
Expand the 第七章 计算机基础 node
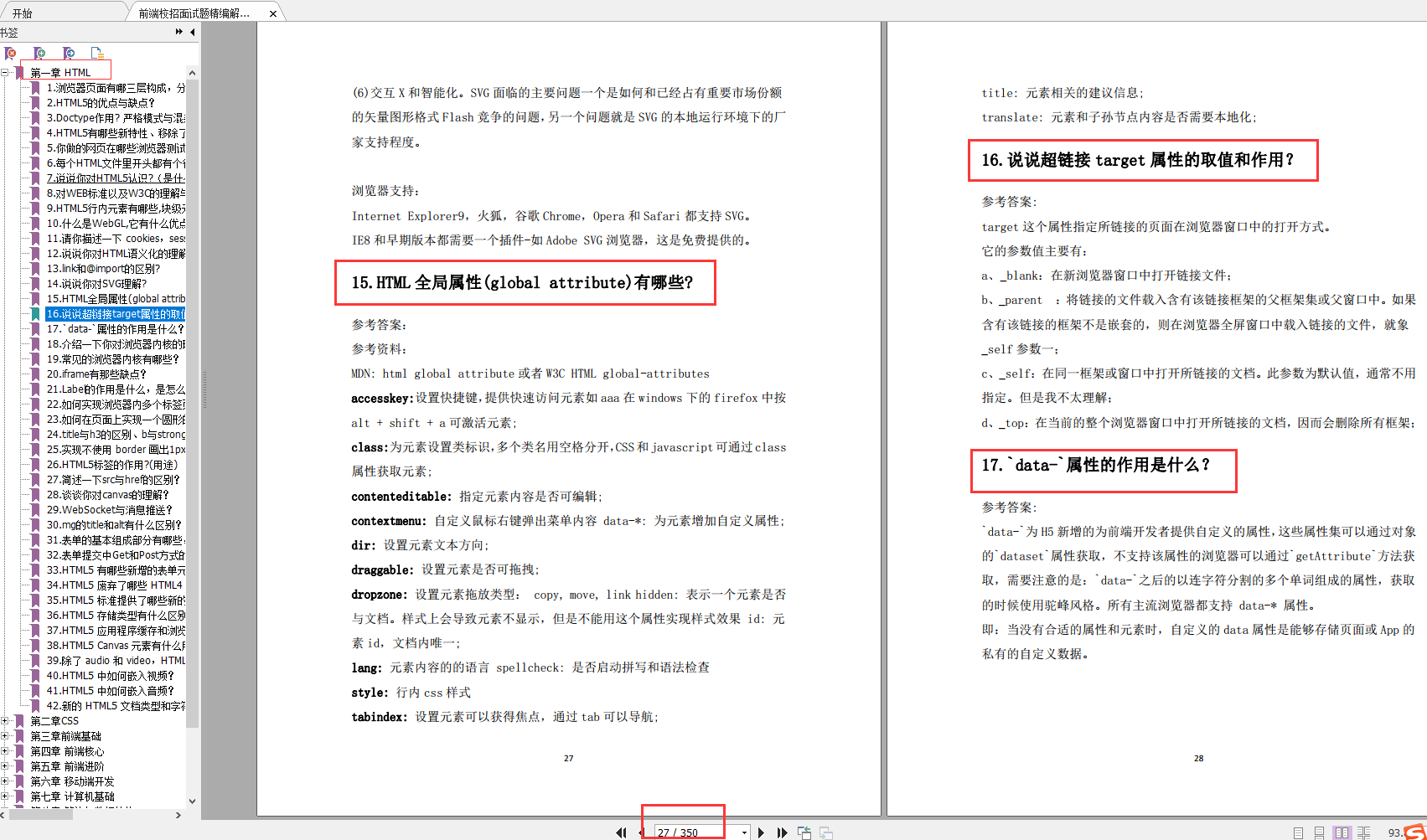tap(5, 796)
